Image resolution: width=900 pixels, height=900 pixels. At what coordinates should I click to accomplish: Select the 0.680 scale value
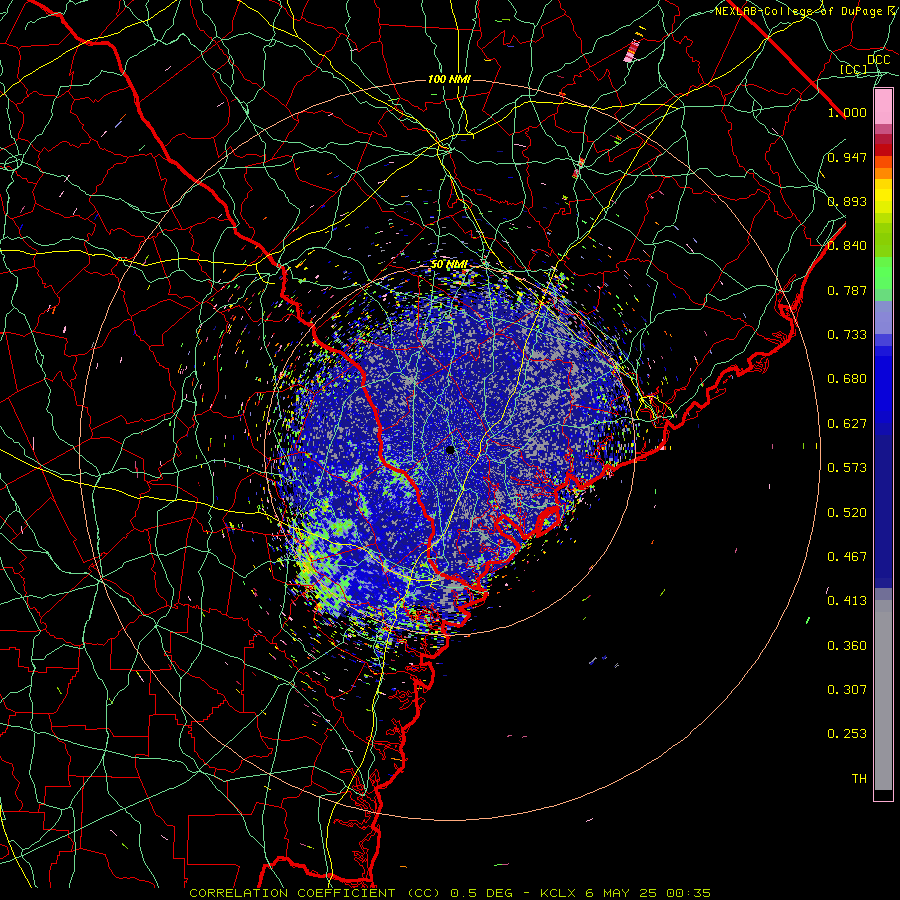point(847,379)
